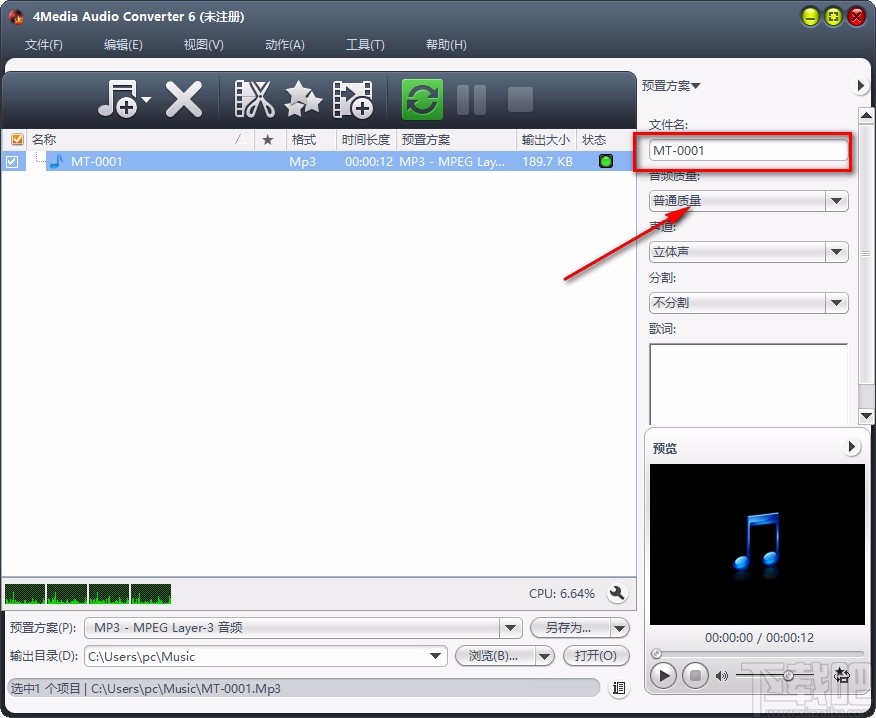
Task: Select the MT-0001 file name in the list
Action: tap(97, 161)
